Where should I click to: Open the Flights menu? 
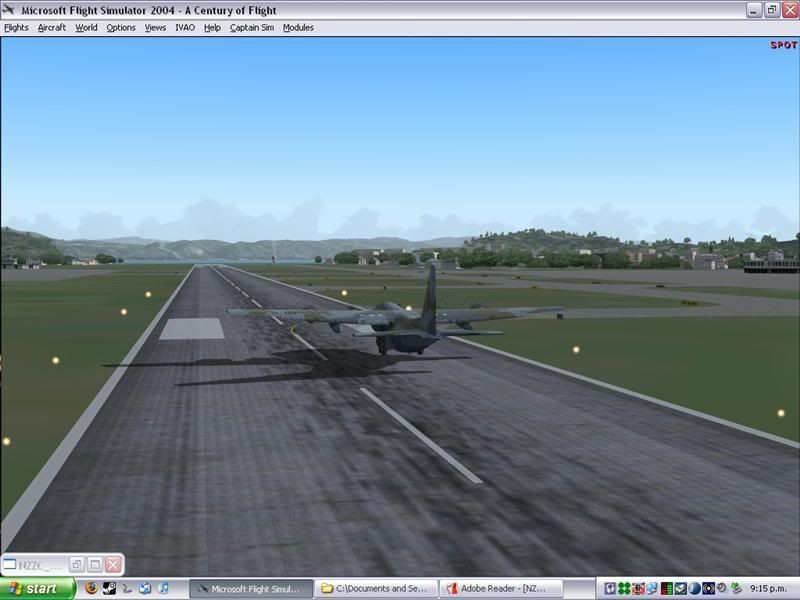tap(16, 28)
